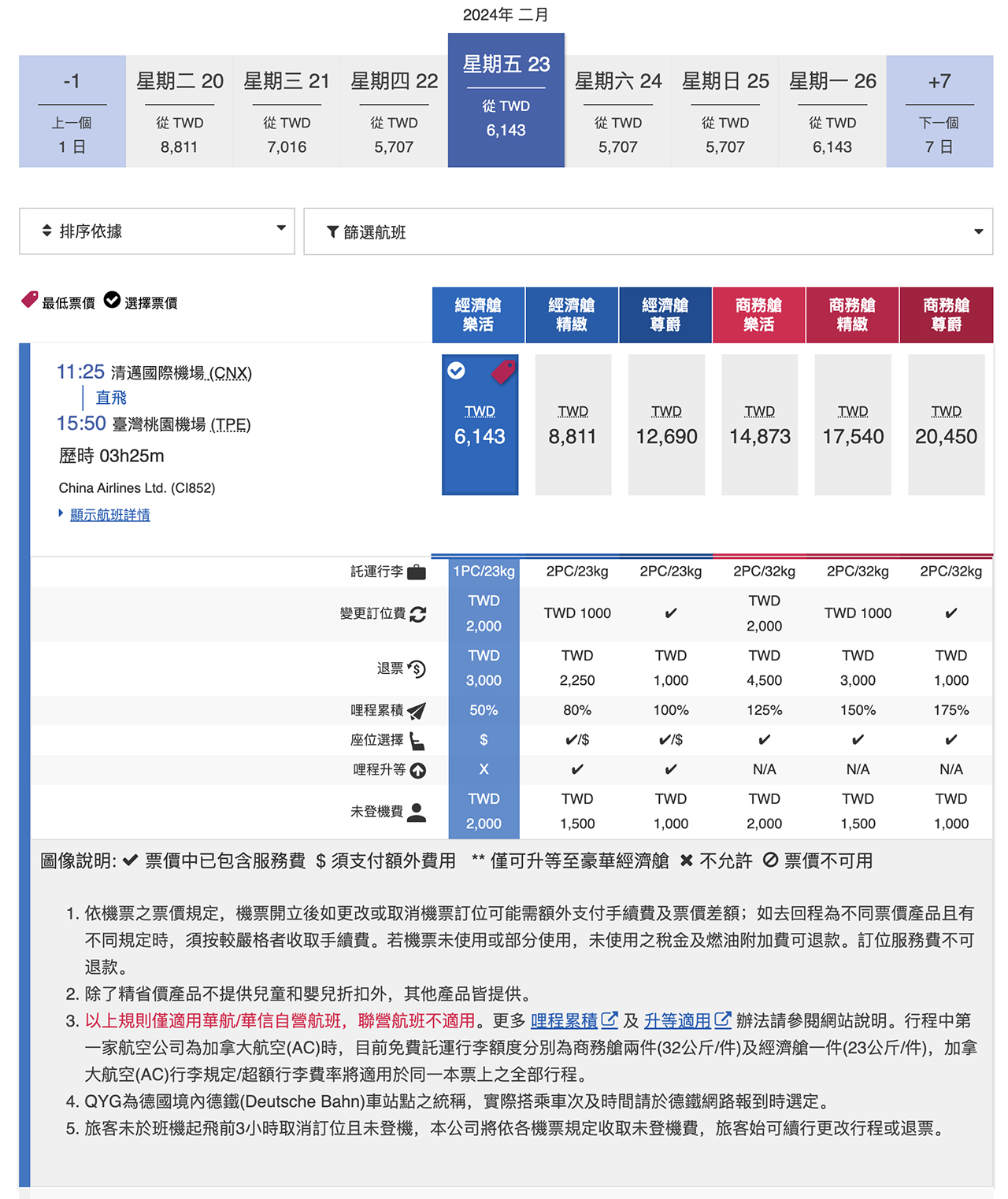Click the 經濟艙精緻 column header
Screen dimensions: 1008x1199
click(572, 315)
